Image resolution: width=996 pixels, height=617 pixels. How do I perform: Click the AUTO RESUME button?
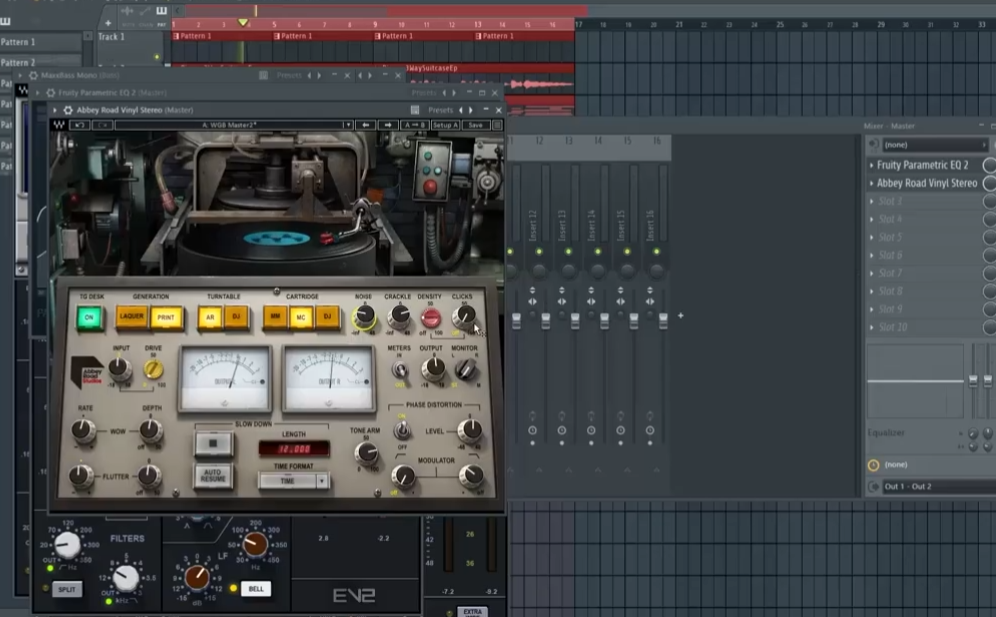click(213, 475)
